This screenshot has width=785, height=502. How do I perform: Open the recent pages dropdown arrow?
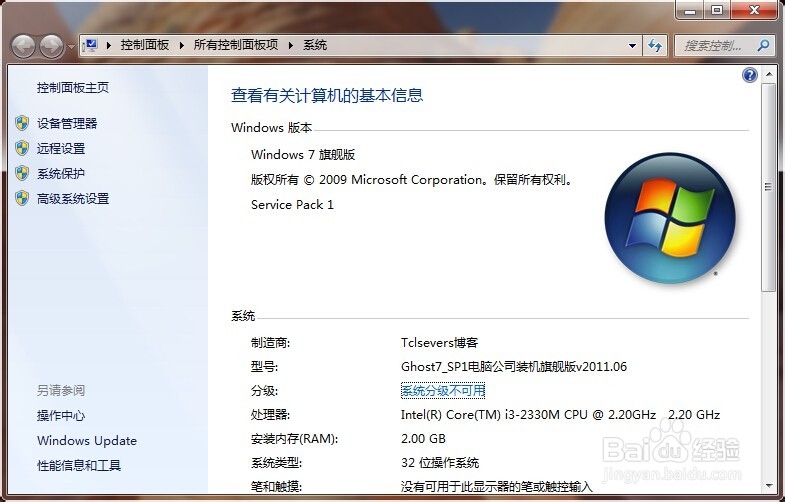(x=71, y=47)
